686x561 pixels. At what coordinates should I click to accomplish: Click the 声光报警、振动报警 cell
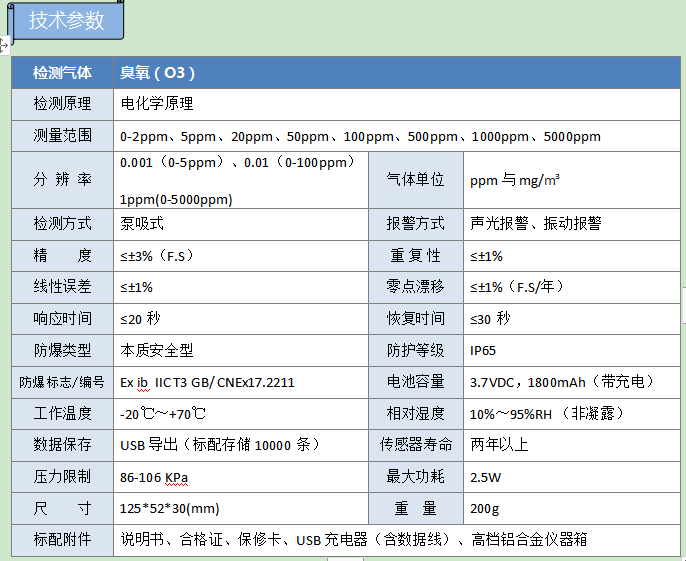click(536, 224)
